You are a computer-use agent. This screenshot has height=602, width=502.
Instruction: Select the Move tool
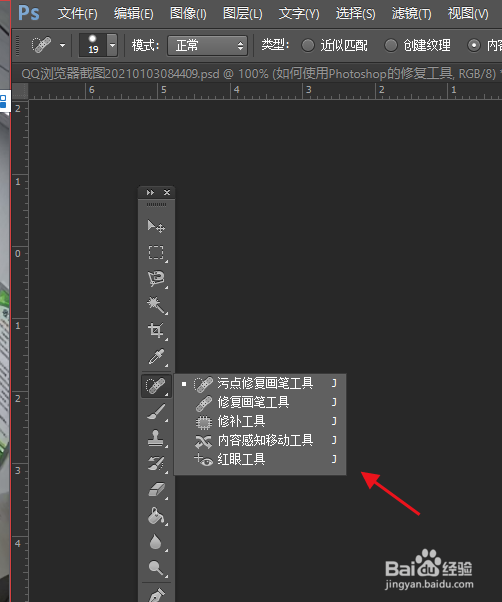(156, 227)
